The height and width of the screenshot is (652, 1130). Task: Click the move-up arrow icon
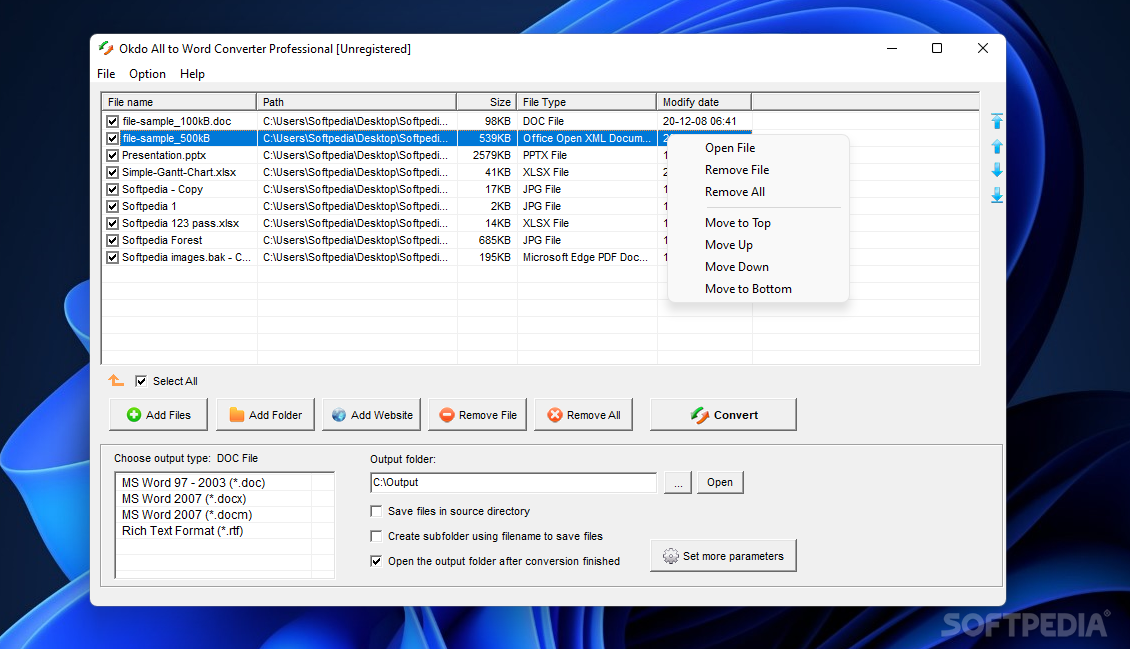click(x=997, y=146)
